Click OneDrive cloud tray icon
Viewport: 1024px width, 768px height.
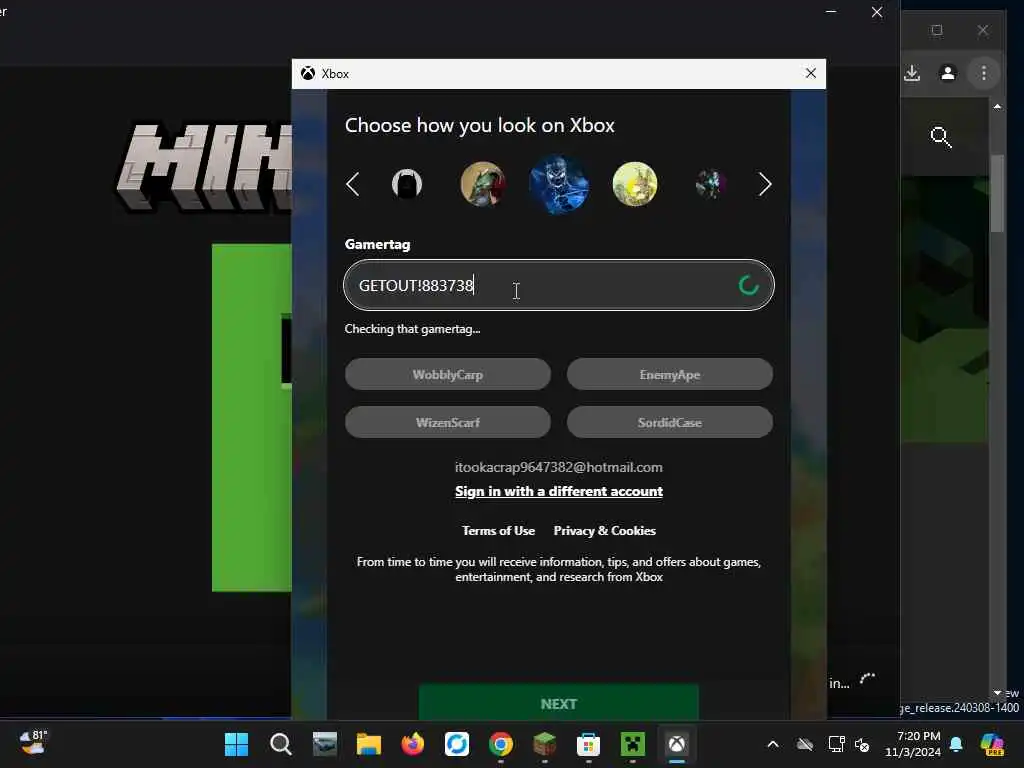(805, 744)
